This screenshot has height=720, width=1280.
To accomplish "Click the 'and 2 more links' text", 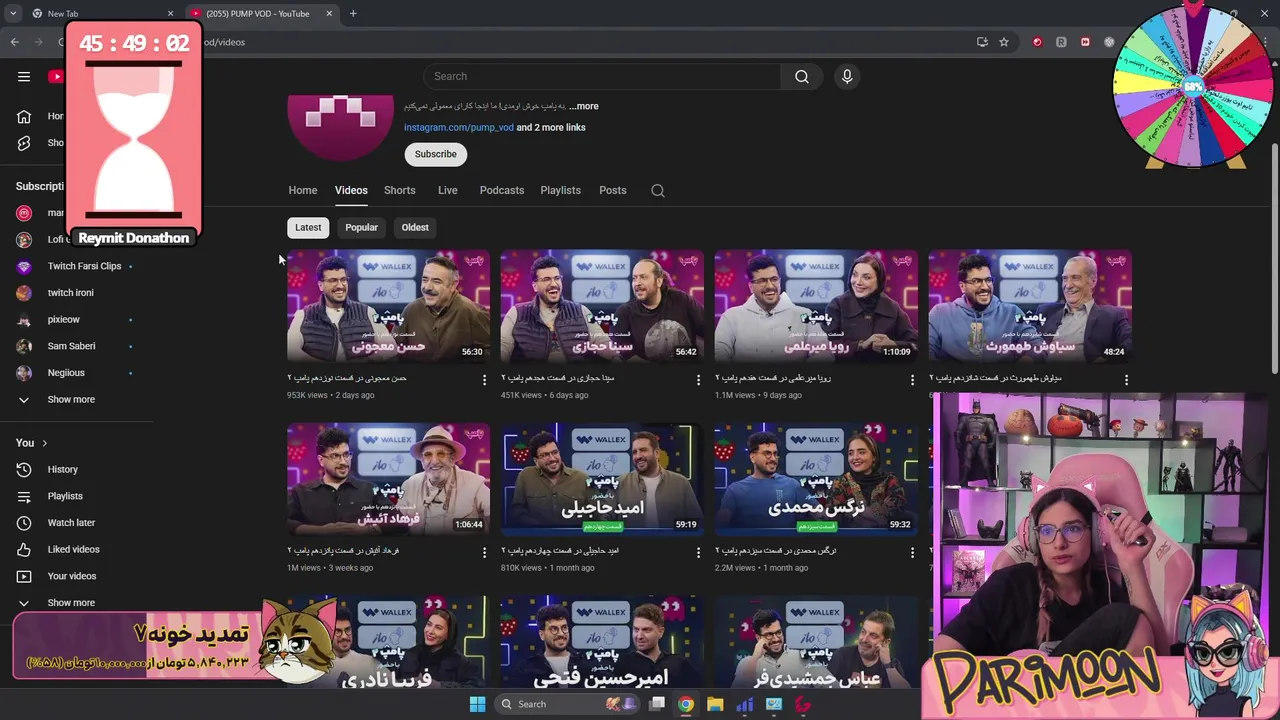I will pyautogui.click(x=551, y=127).
